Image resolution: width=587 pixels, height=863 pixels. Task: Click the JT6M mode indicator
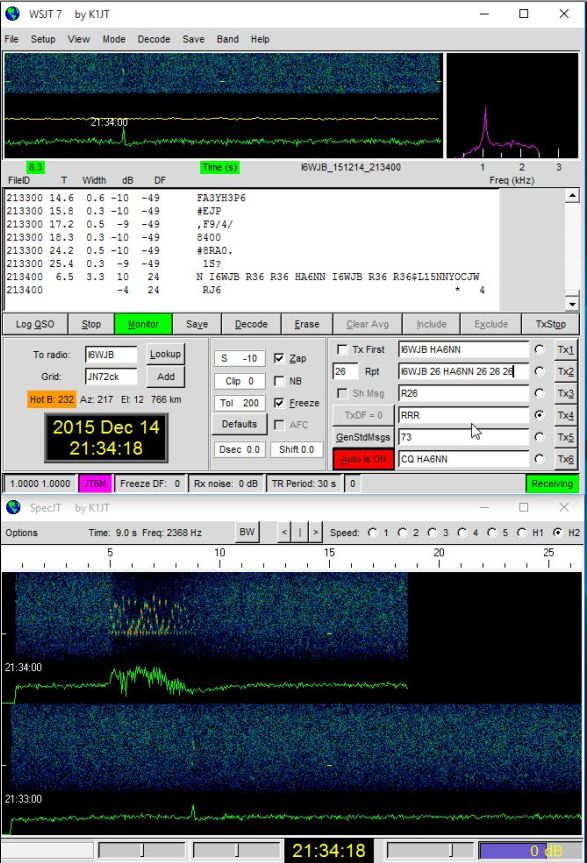click(95, 484)
